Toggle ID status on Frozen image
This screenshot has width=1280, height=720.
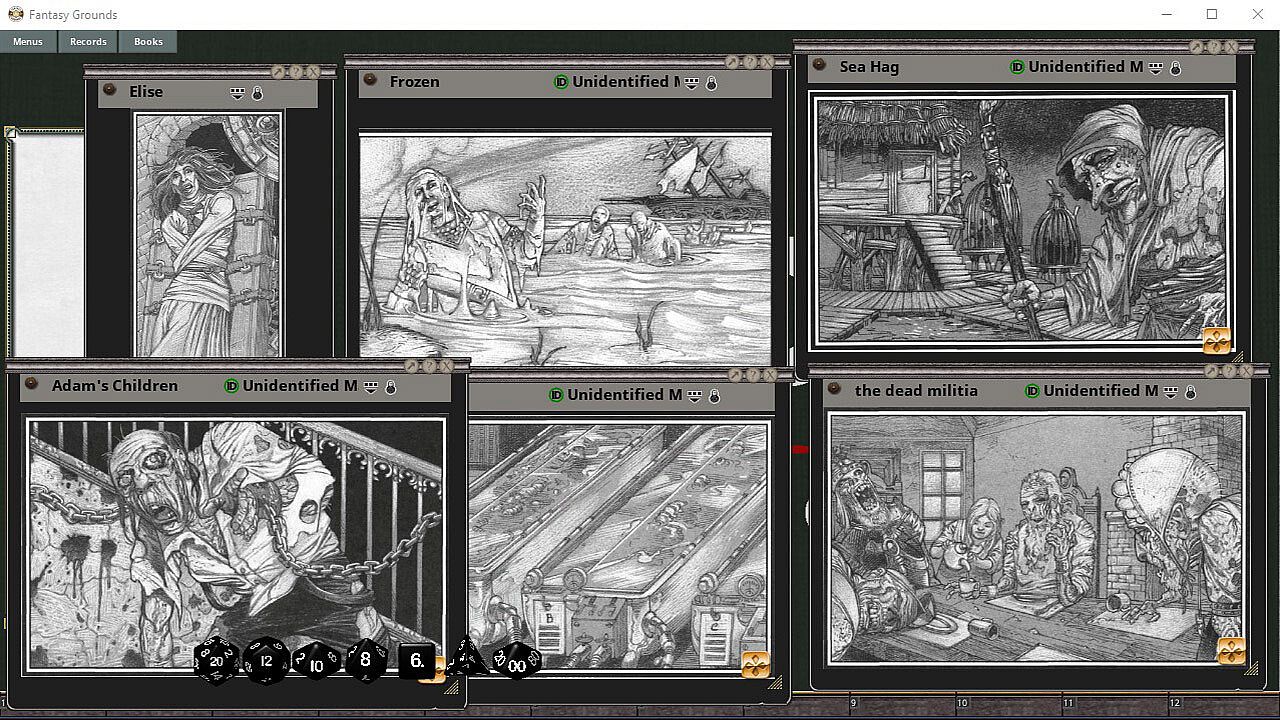click(561, 82)
